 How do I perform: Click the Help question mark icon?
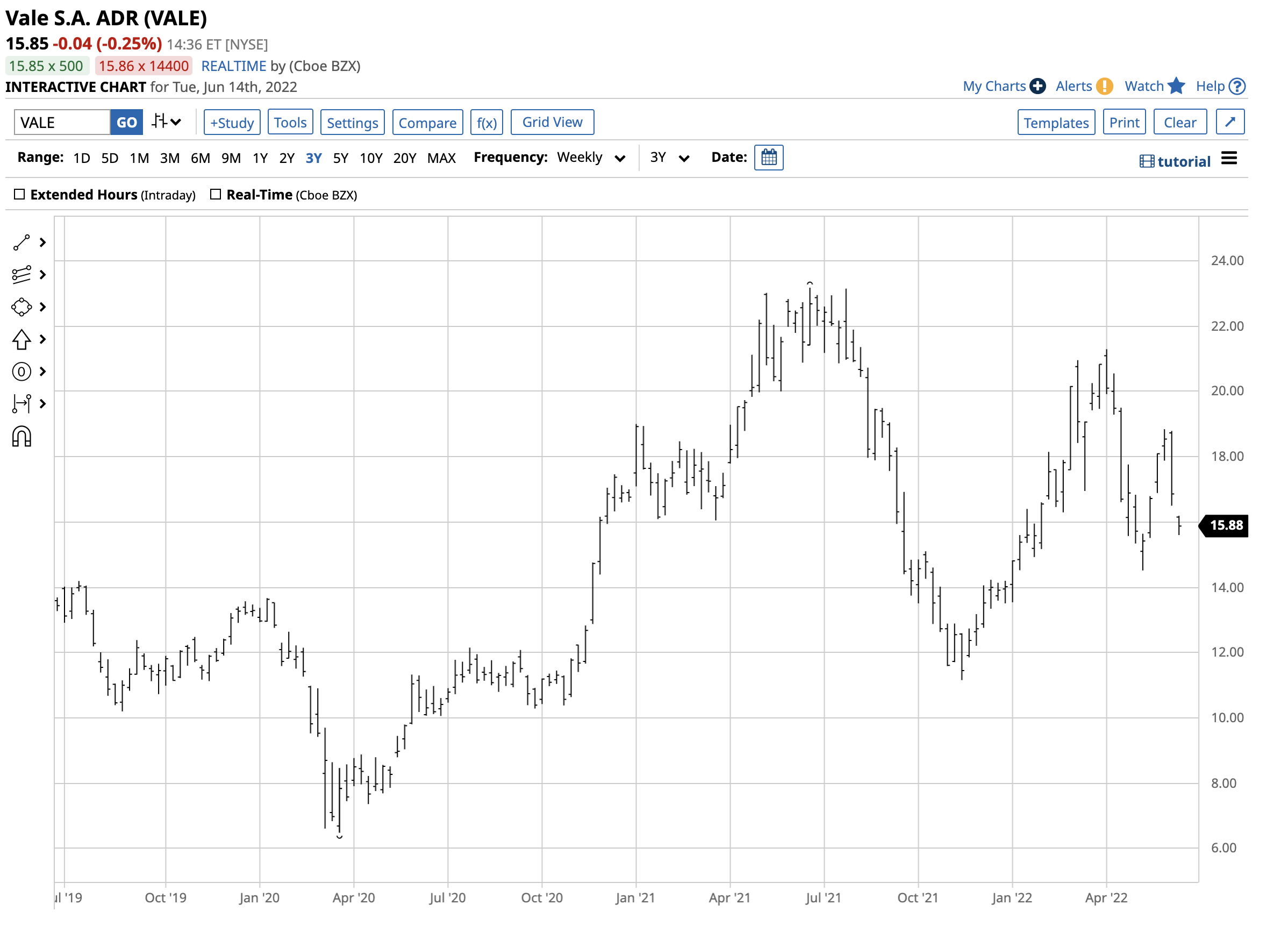tap(1237, 86)
